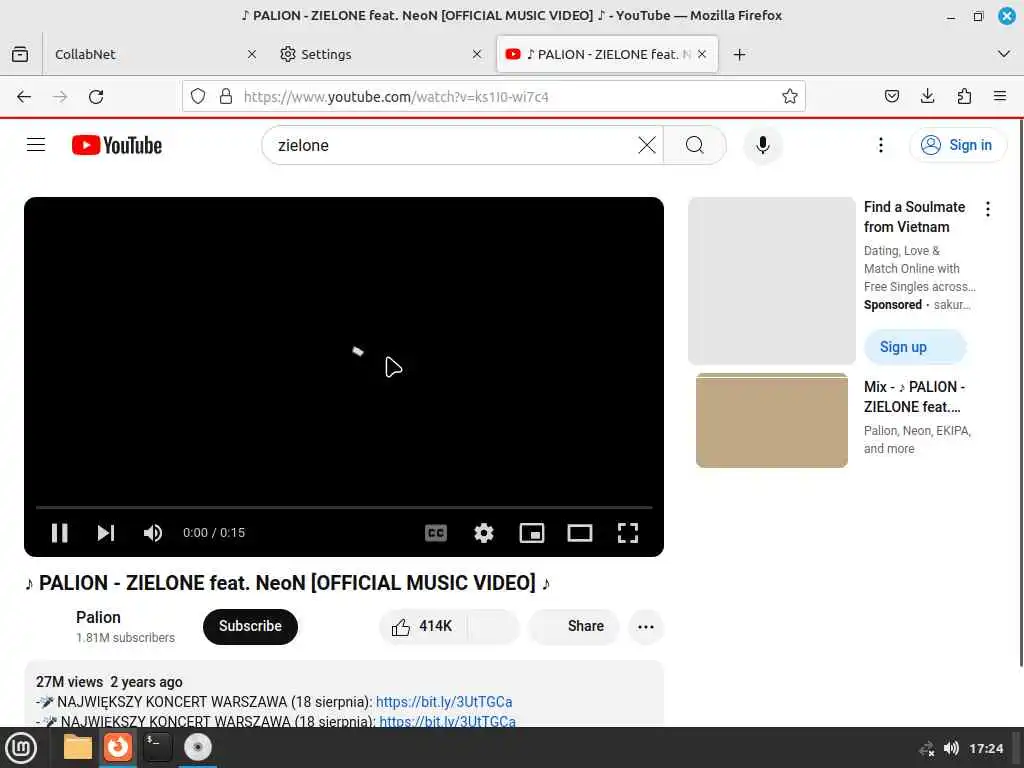Viewport: 1024px width, 768px height.
Task: Click the disc application taskbar icon
Action: click(197, 747)
